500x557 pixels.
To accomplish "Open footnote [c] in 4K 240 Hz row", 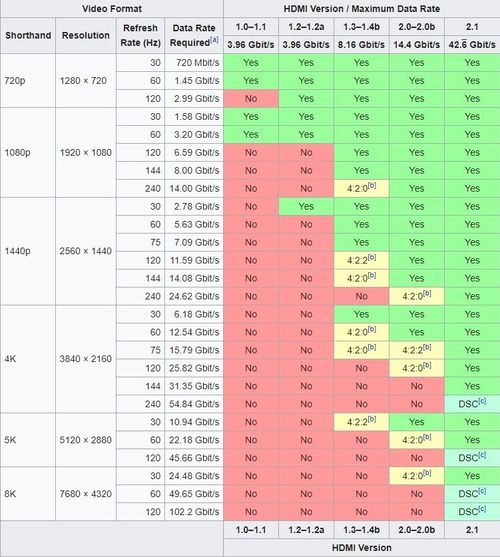I will coord(482,401).
